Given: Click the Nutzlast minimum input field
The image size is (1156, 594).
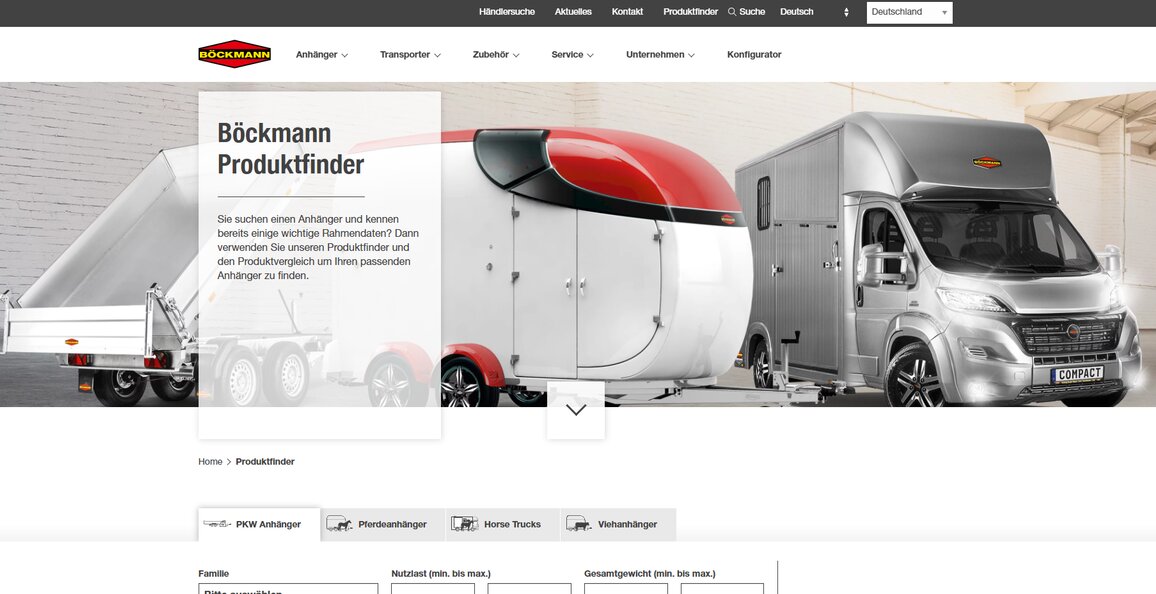Looking at the screenshot, I should [x=432, y=589].
